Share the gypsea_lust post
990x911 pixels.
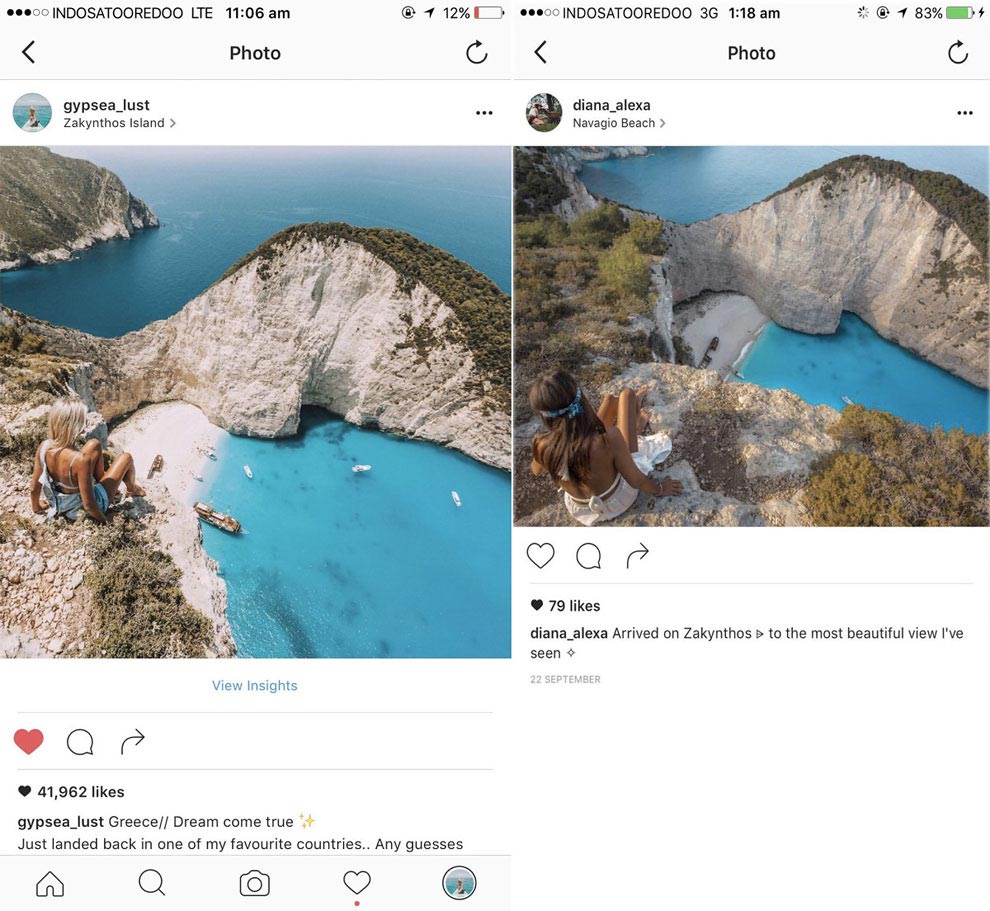132,742
